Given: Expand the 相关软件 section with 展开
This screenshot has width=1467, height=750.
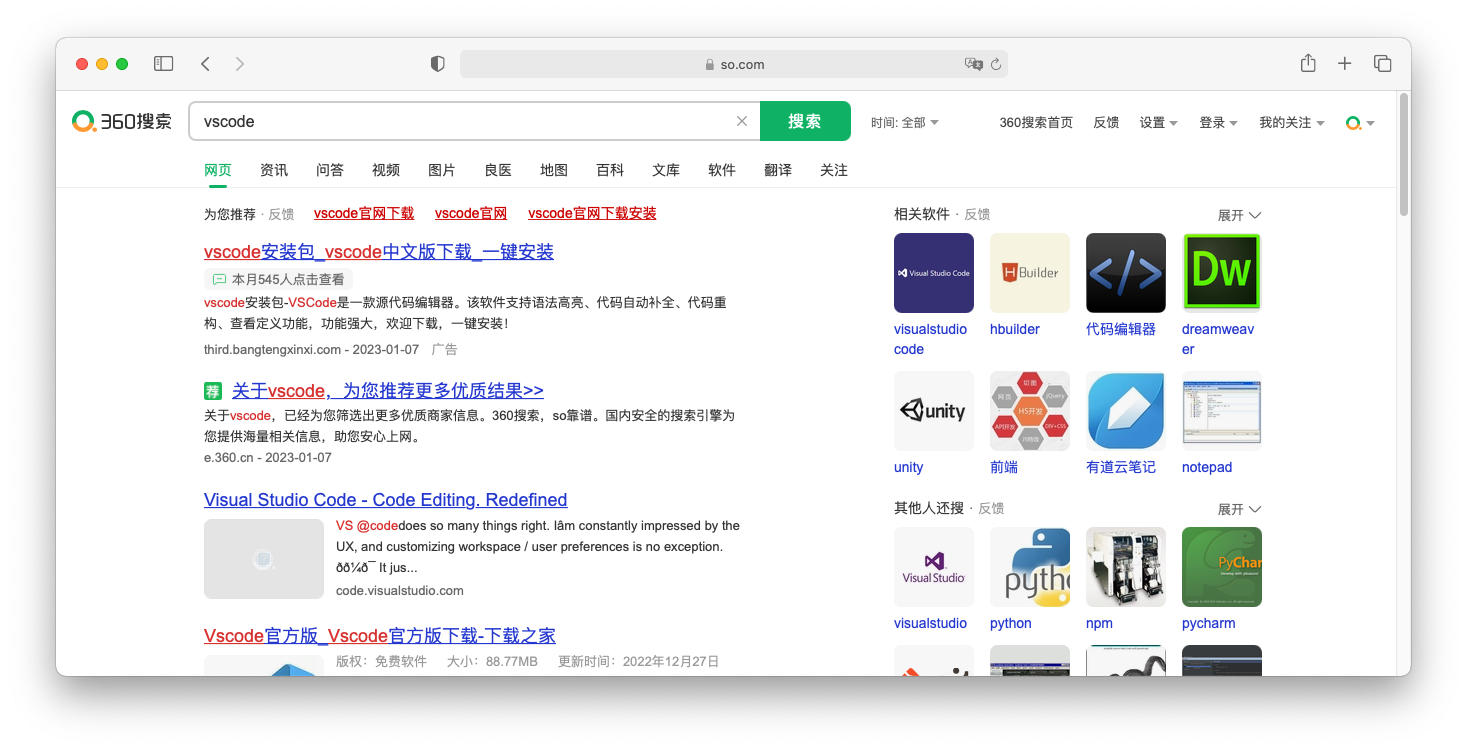Looking at the screenshot, I should tap(1239, 215).
